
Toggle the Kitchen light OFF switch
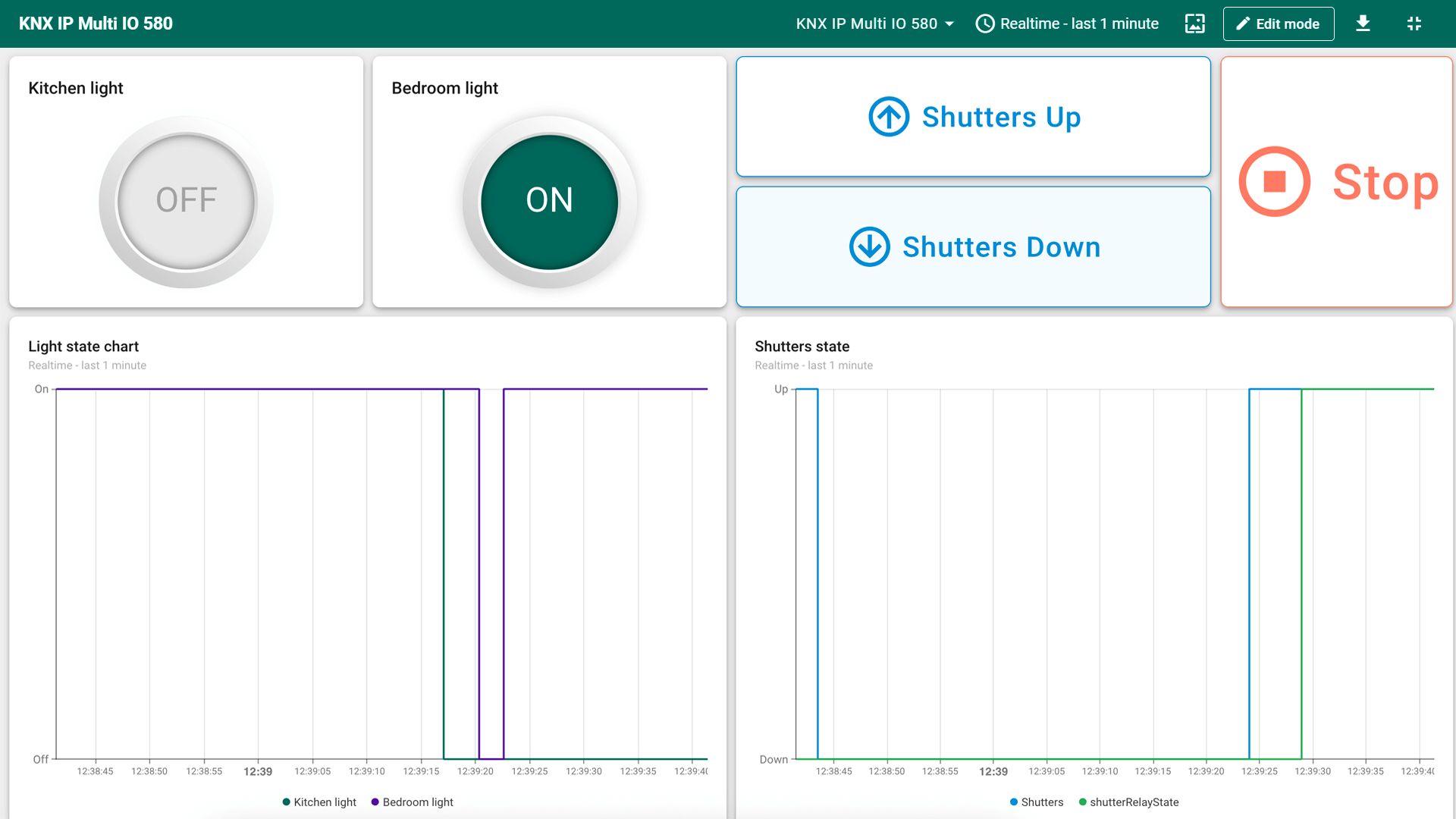click(x=186, y=201)
